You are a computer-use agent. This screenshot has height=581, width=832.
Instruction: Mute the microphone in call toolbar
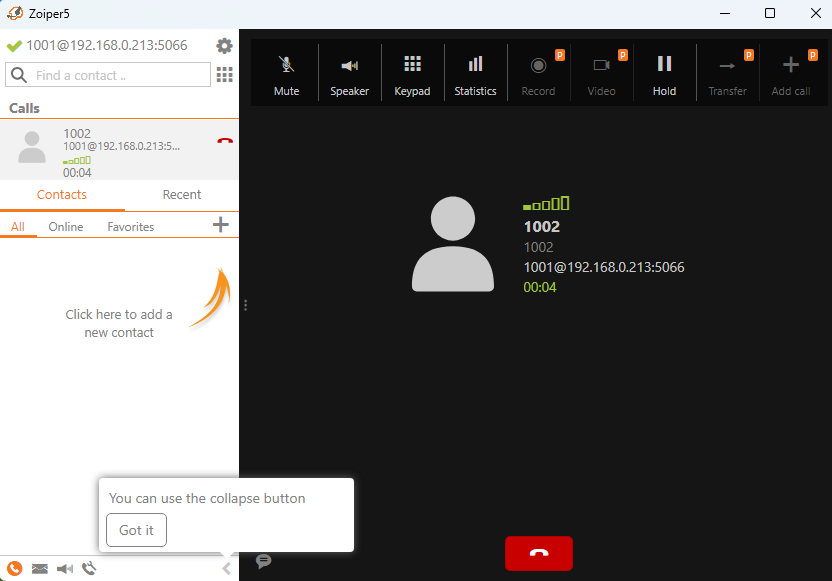point(286,73)
